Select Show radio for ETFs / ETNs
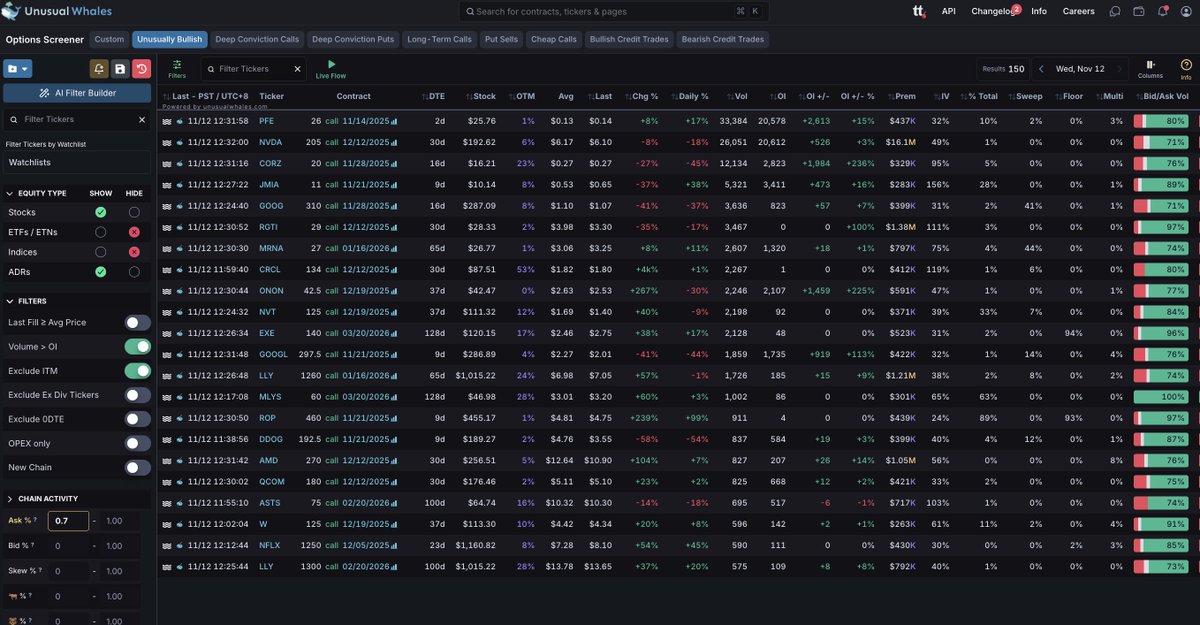 pyautogui.click(x=100, y=232)
